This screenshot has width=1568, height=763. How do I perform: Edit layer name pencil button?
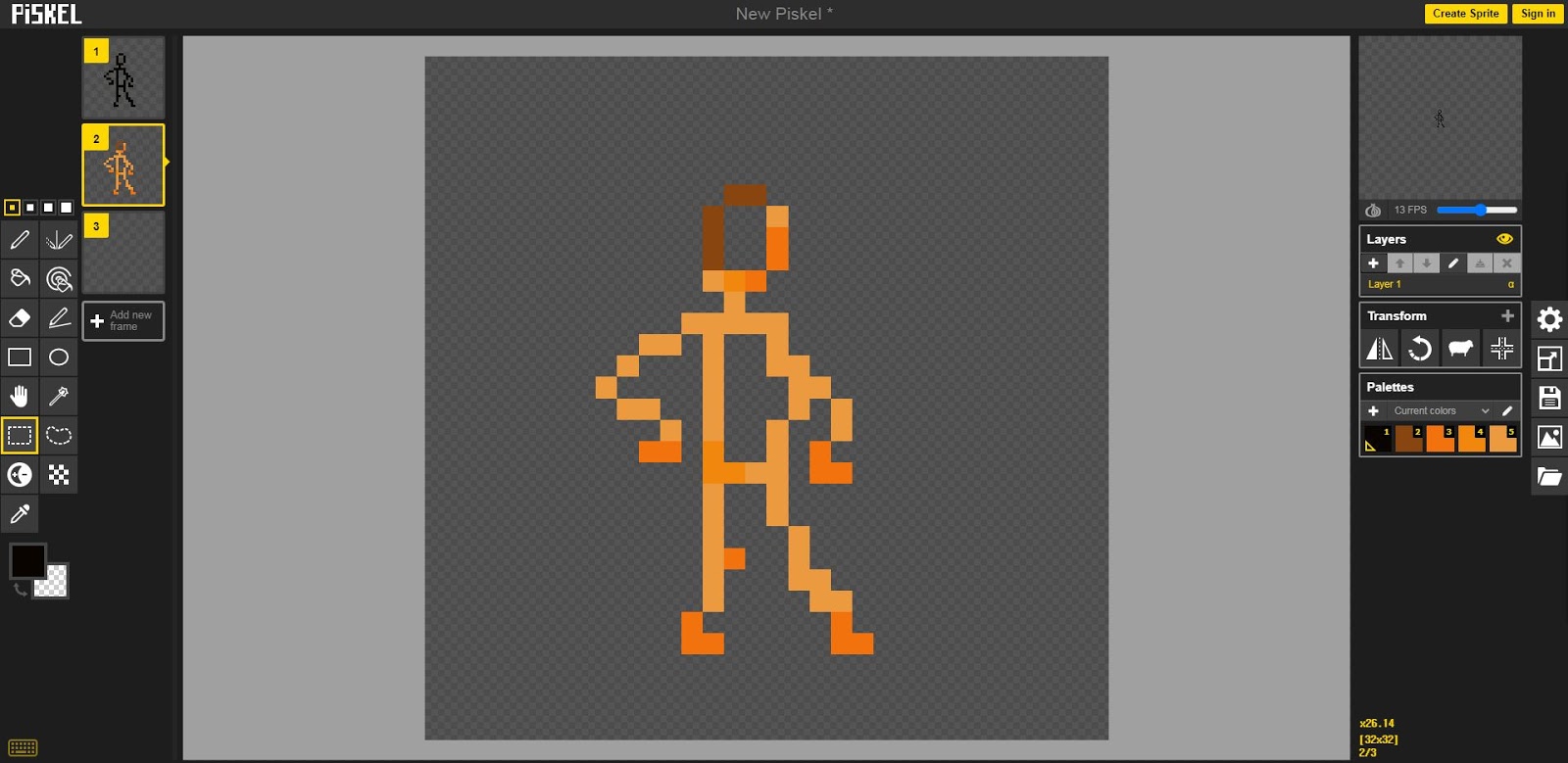(x=1453, y=263)
